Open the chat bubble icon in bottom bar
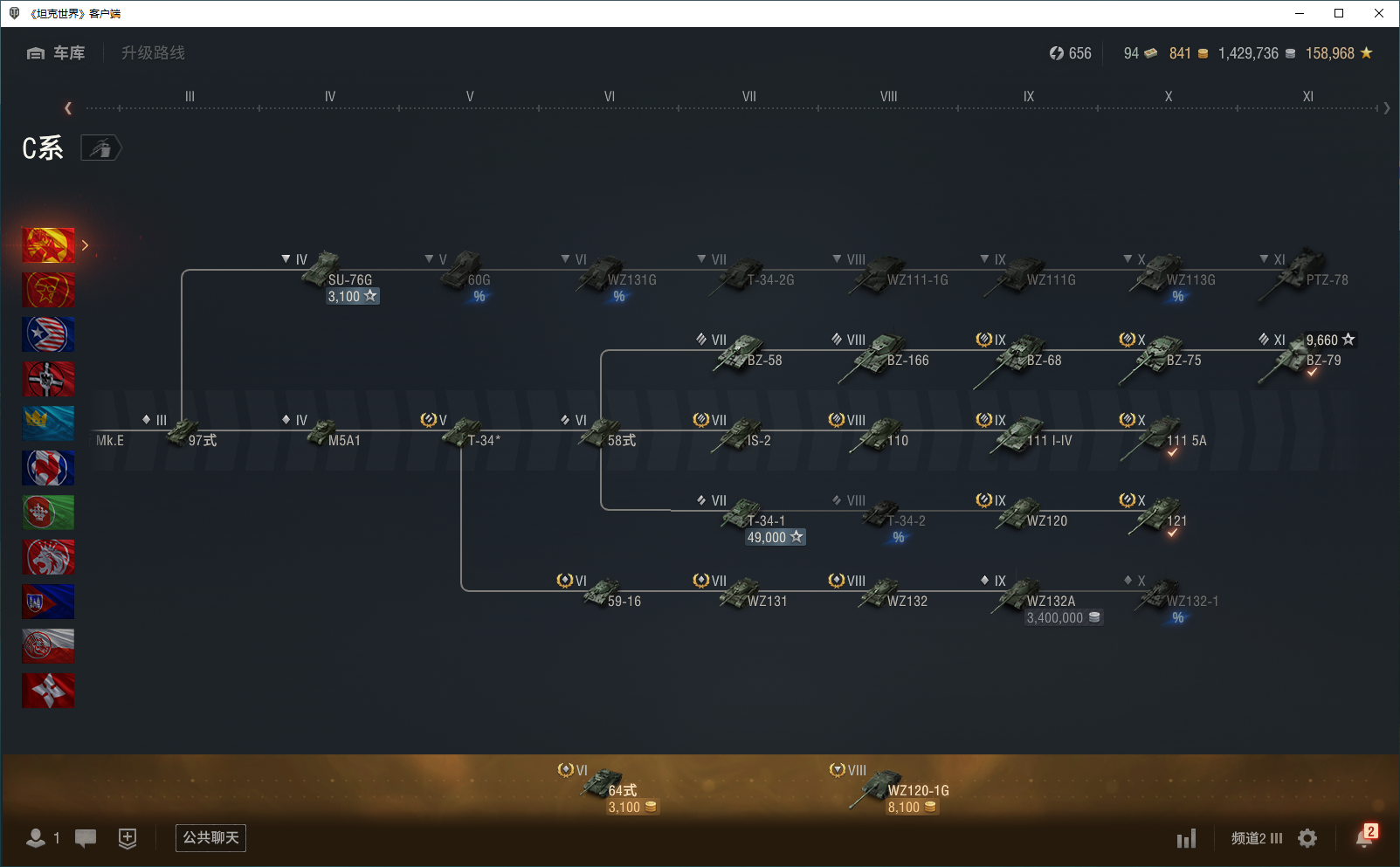The height and width of the screenshot is (867, 1400). click(x=86, y=838)
